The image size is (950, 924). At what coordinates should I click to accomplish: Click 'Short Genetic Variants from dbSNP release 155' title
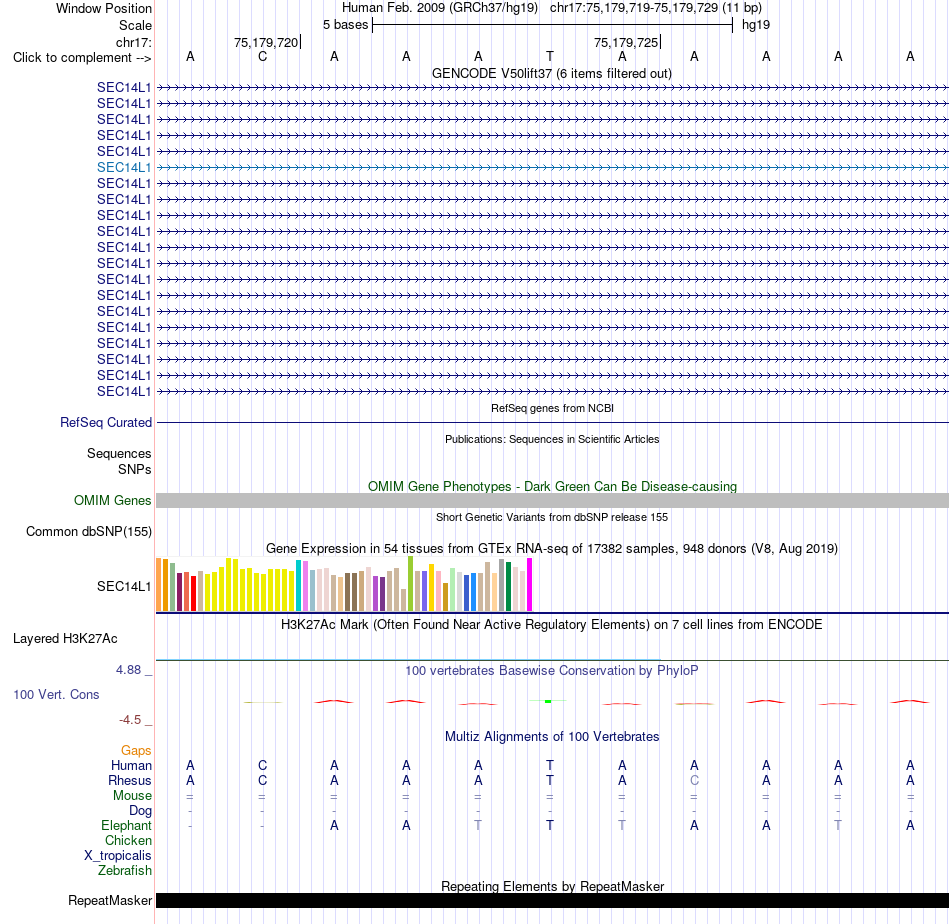552,517
